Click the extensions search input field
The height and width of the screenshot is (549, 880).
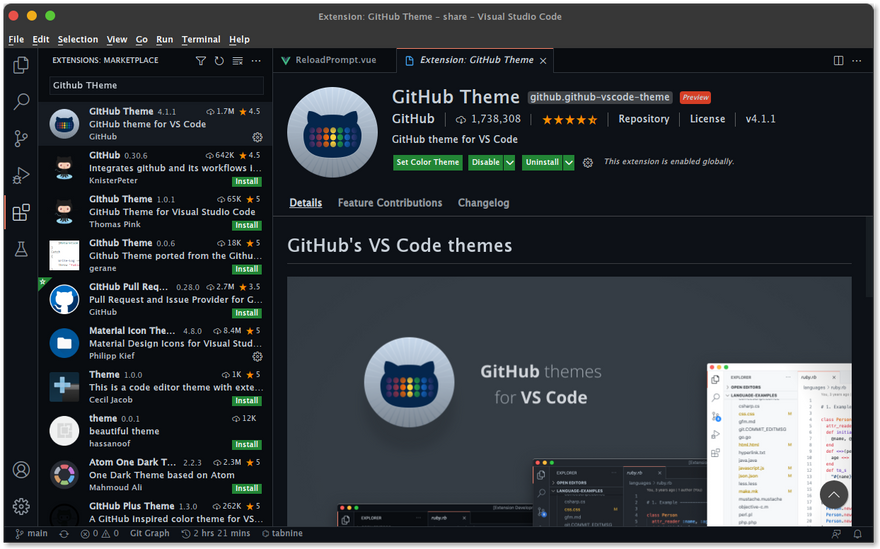coord(155,86)
